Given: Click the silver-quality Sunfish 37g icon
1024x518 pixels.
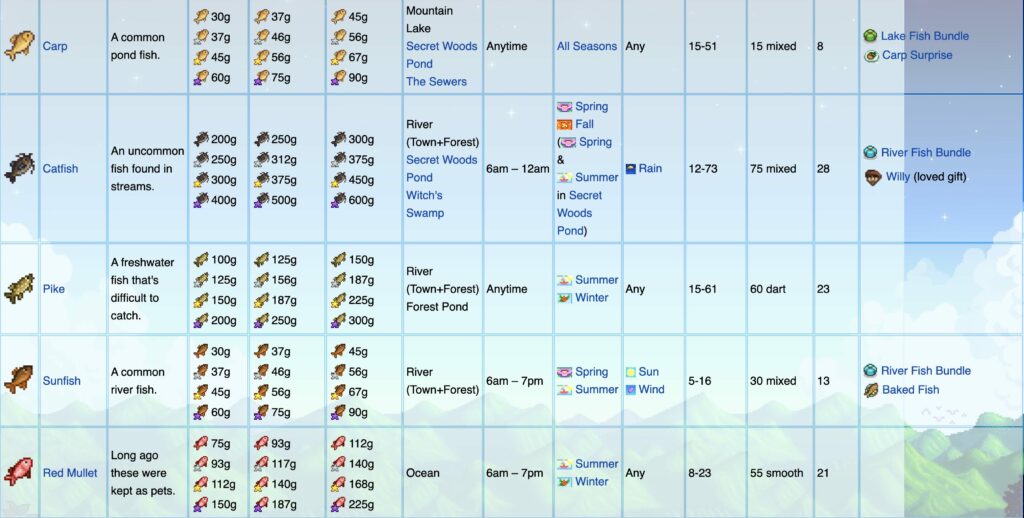Looking at the screenshot, I should (201, 372).
